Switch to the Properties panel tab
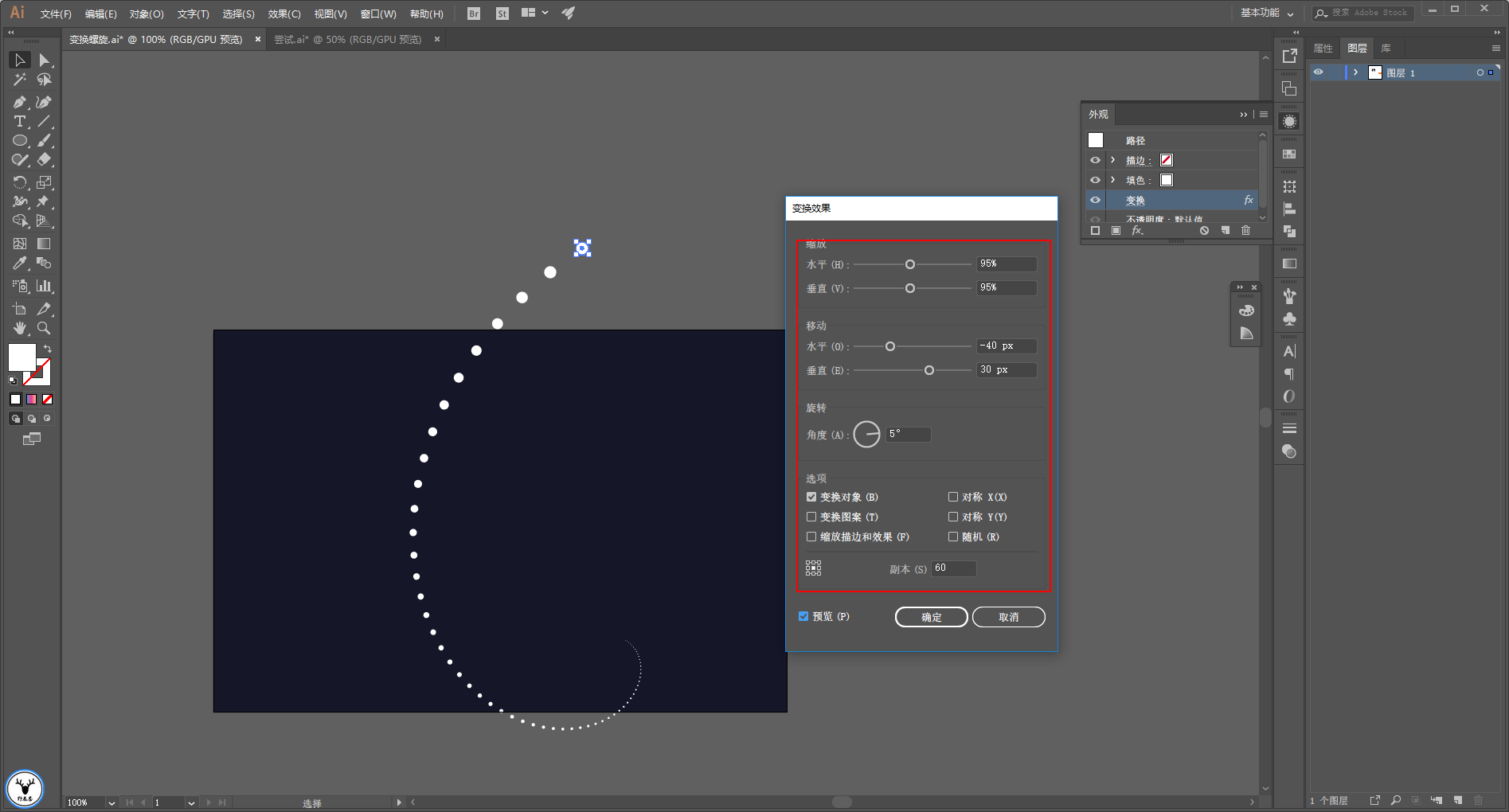This screenshot has height=812, width=1509. [x=1323, y=49]
